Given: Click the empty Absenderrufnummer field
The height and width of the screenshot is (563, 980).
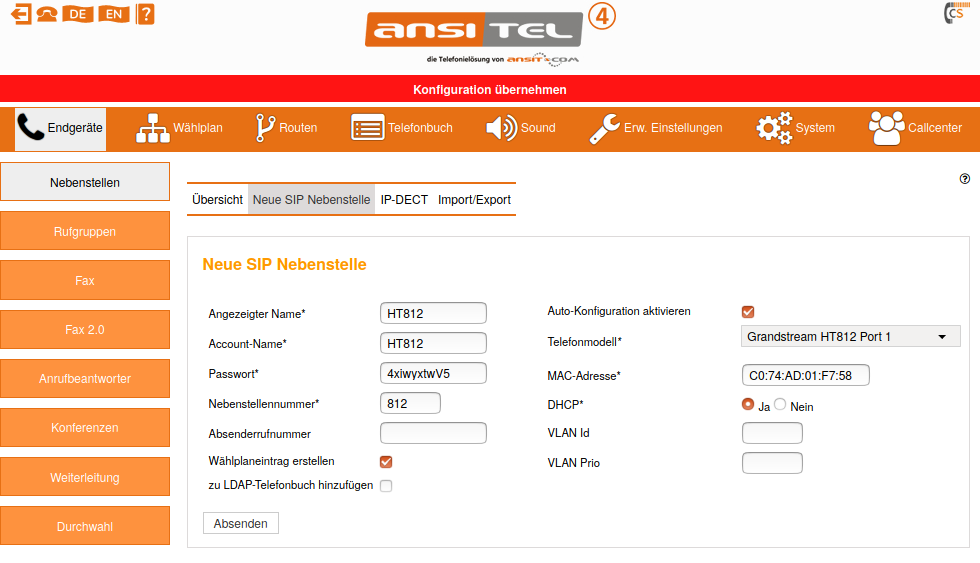Looking at the screenshot, I should (x=433, y=433).
